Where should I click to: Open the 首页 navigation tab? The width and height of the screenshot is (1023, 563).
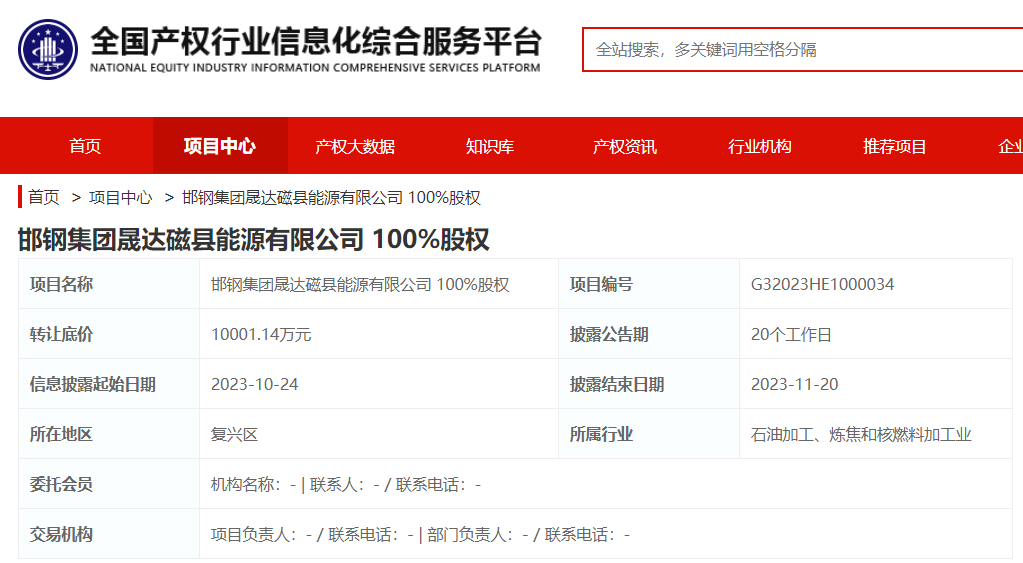[x=85, y=146]
